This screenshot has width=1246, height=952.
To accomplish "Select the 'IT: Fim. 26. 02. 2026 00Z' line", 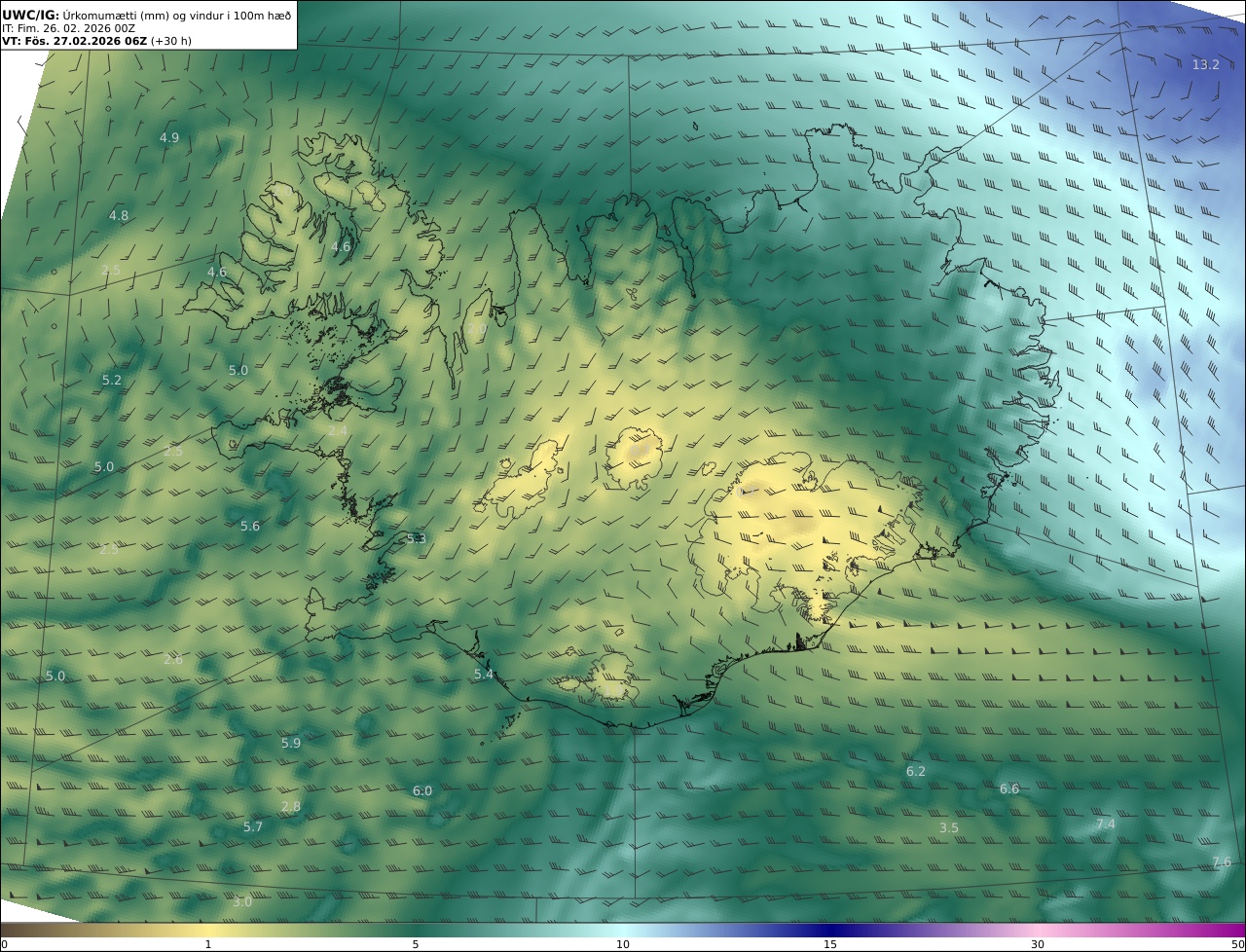I will [68, 28].
